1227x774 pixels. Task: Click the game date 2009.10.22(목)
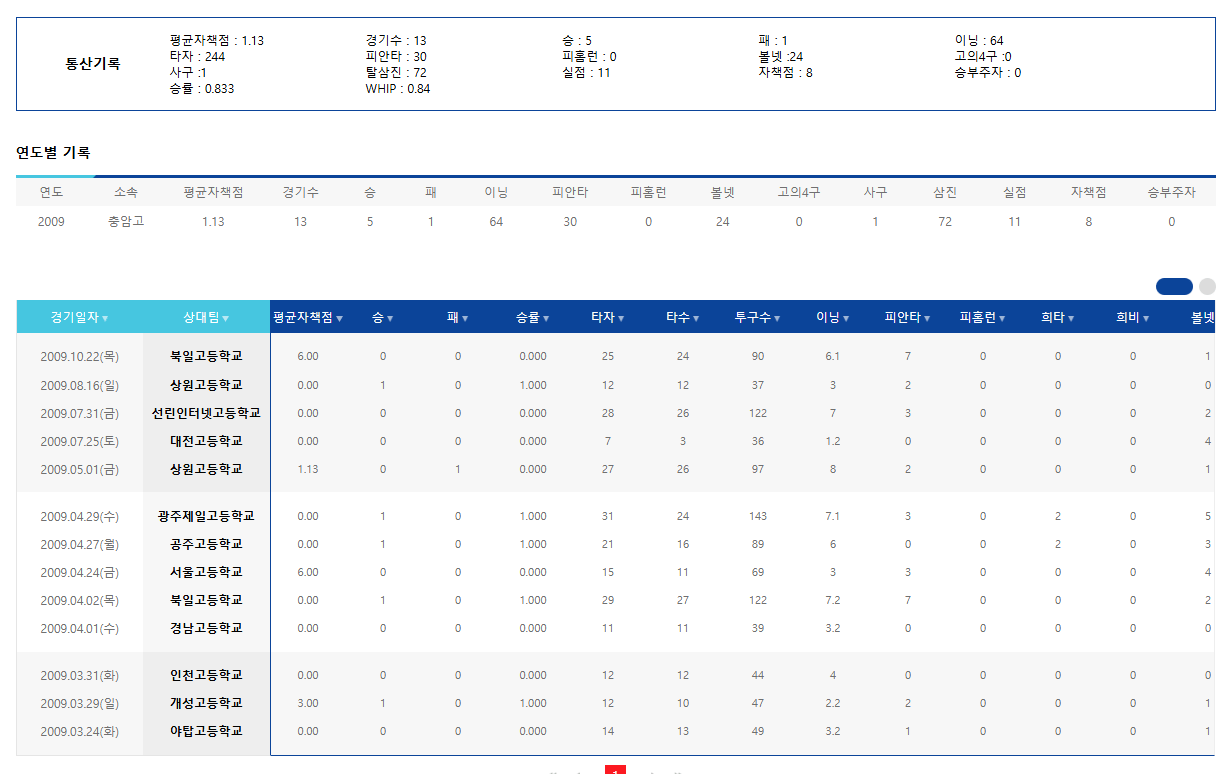[x=80, y=356]
